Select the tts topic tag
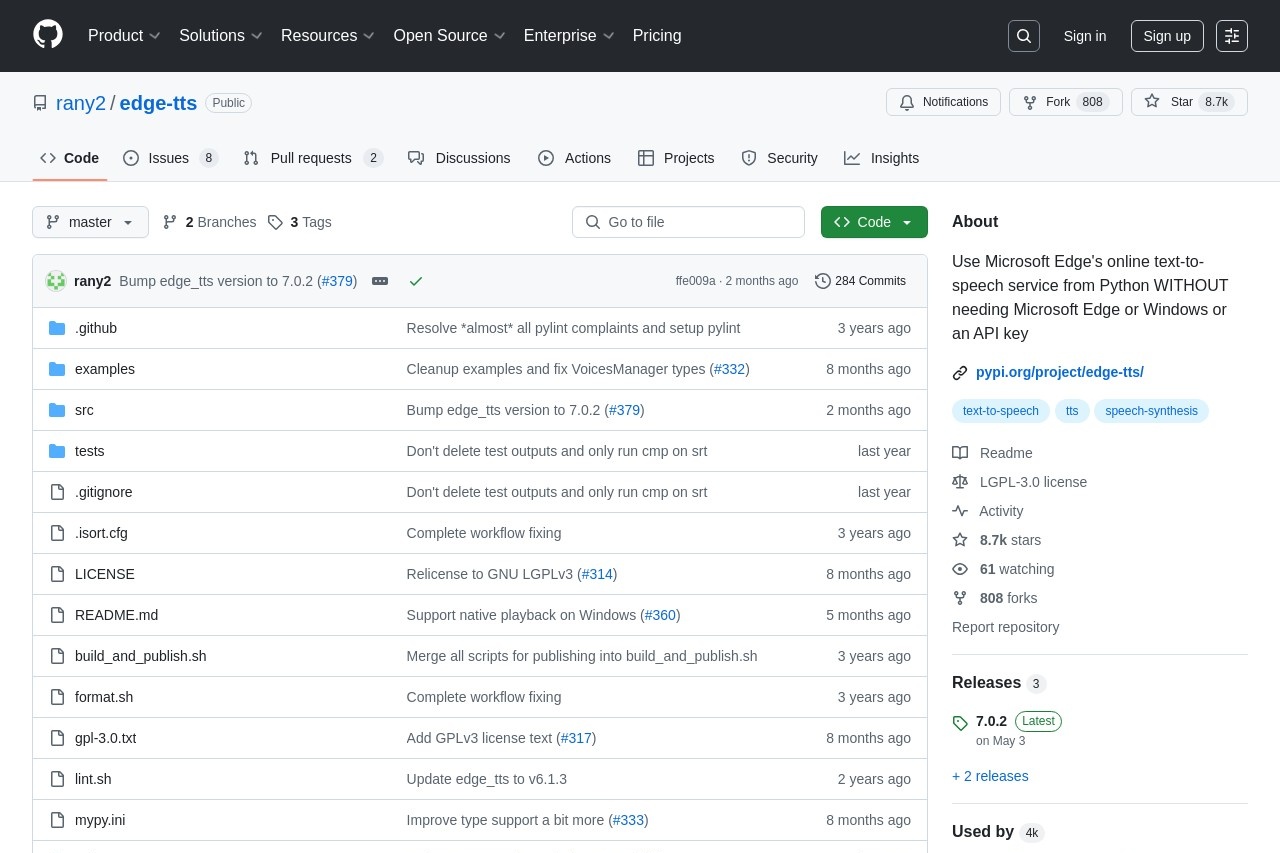The image size is (1280, 853). [x=1072, y=411]
